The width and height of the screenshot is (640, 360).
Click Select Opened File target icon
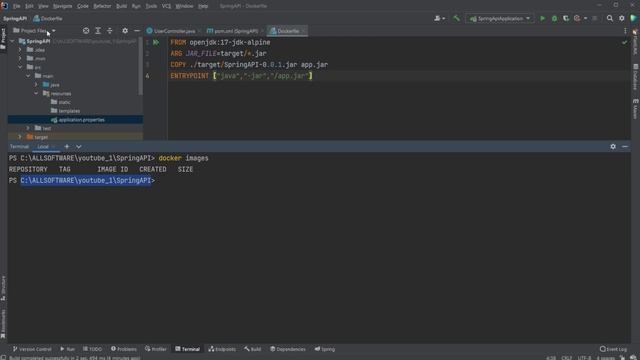click(86, 31)
